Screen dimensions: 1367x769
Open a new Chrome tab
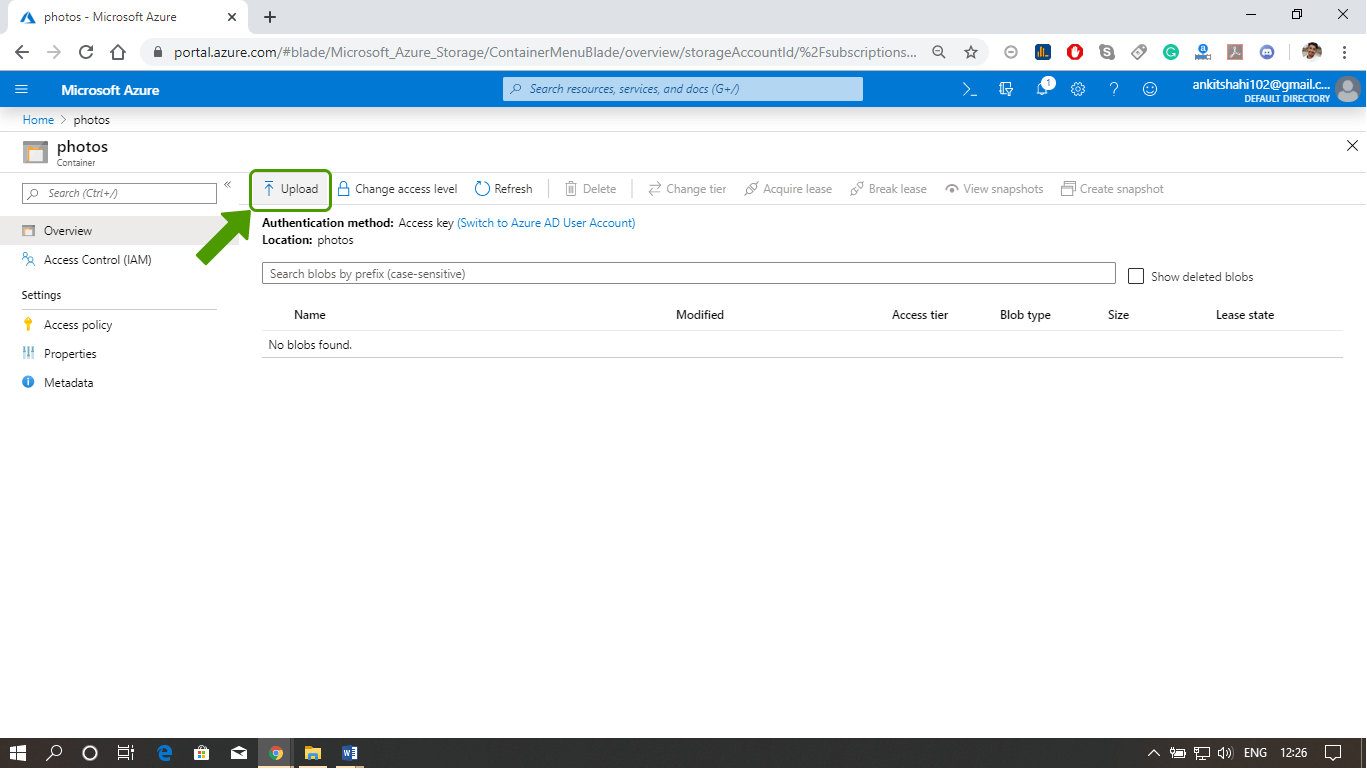point(270,17)
